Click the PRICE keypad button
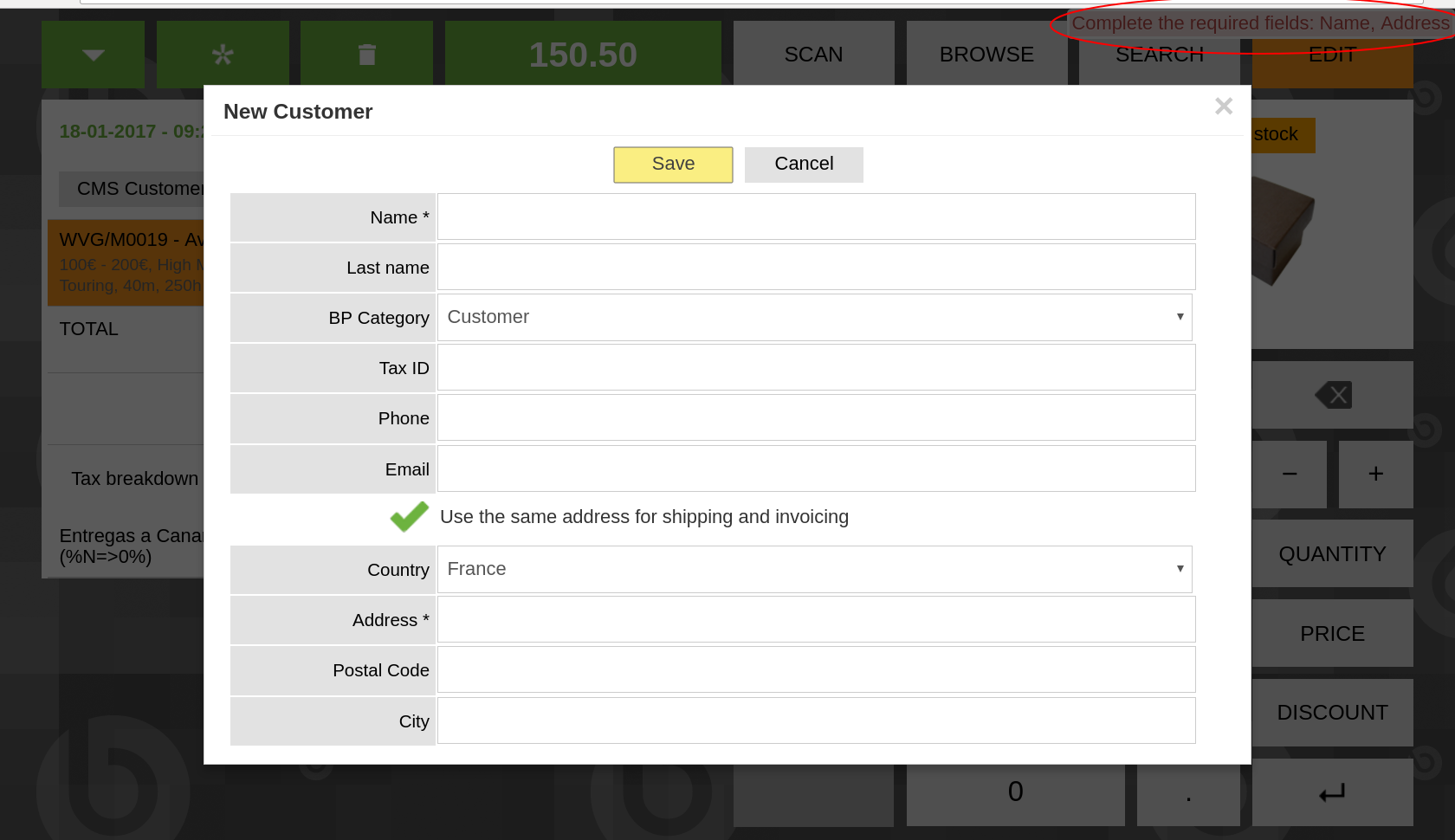This screenshot has width=1455, height=840. tap(1332, 633)
